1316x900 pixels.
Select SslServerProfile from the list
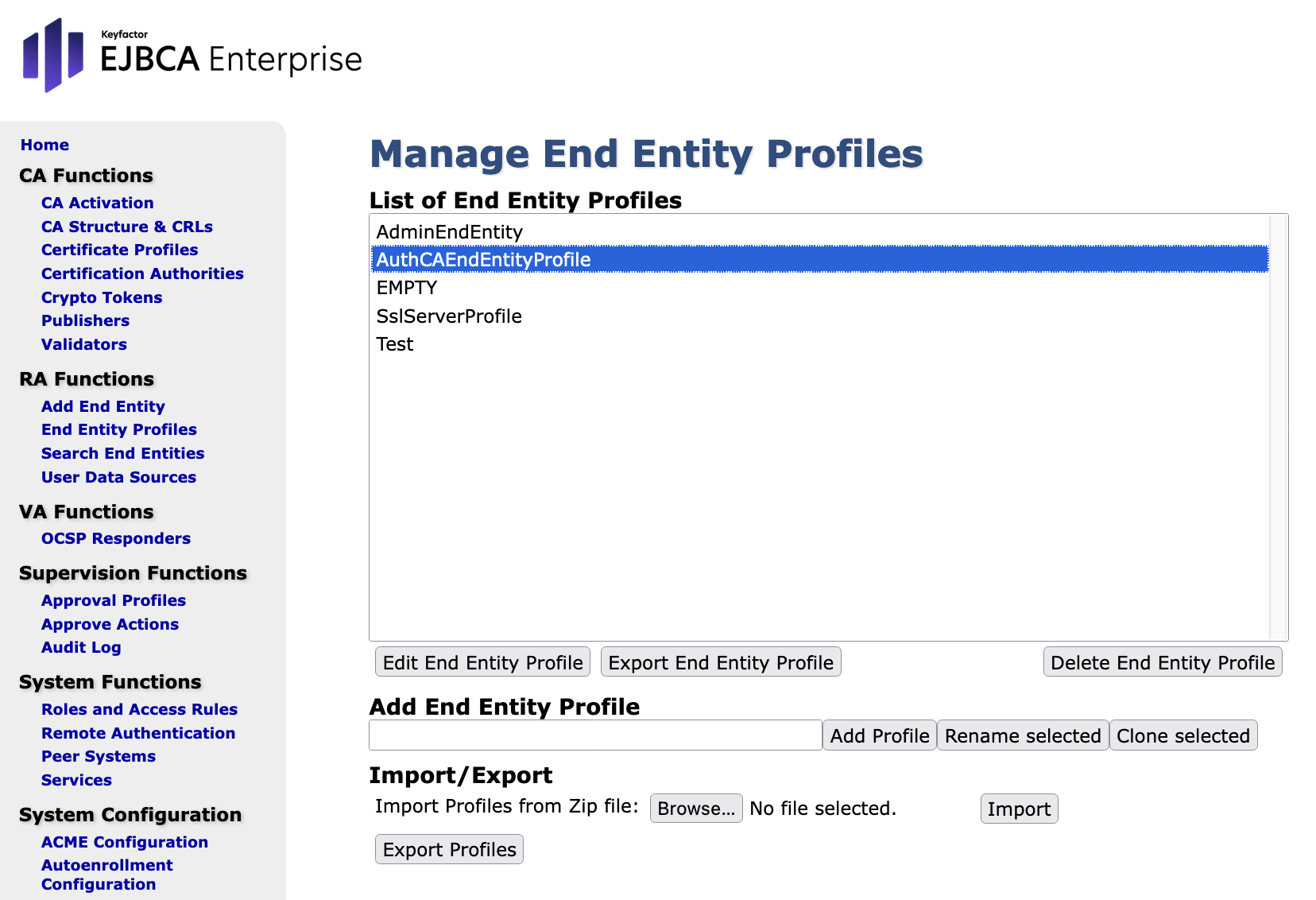(x=449, y=316)
